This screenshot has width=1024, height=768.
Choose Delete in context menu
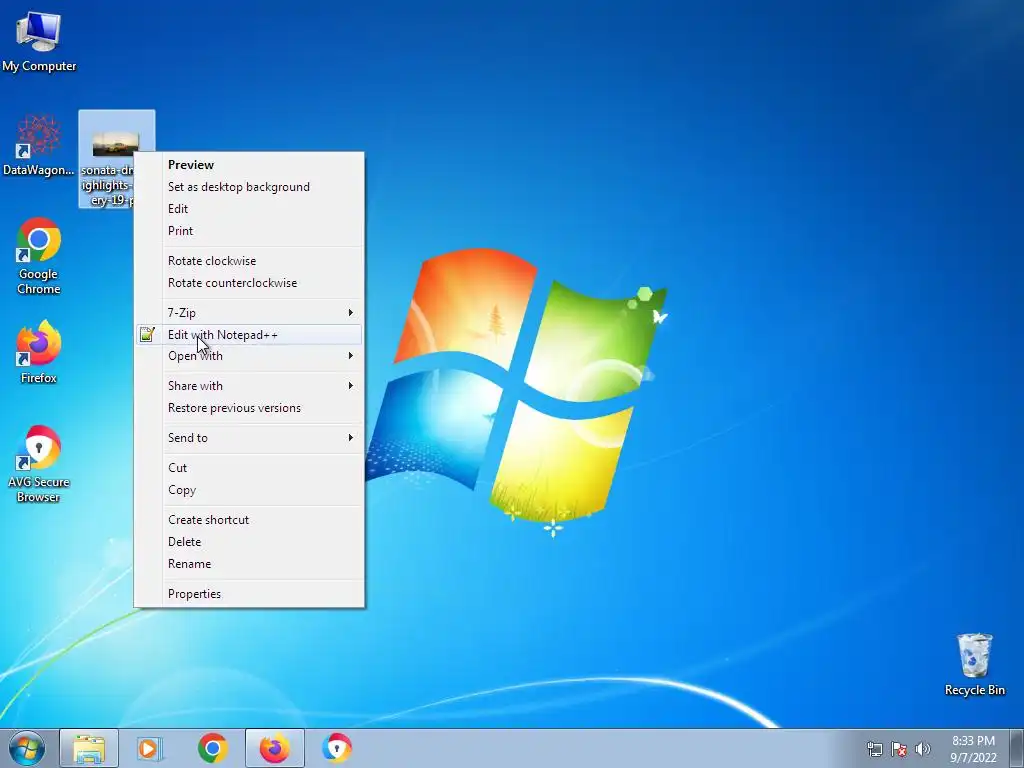pos(249,542)
